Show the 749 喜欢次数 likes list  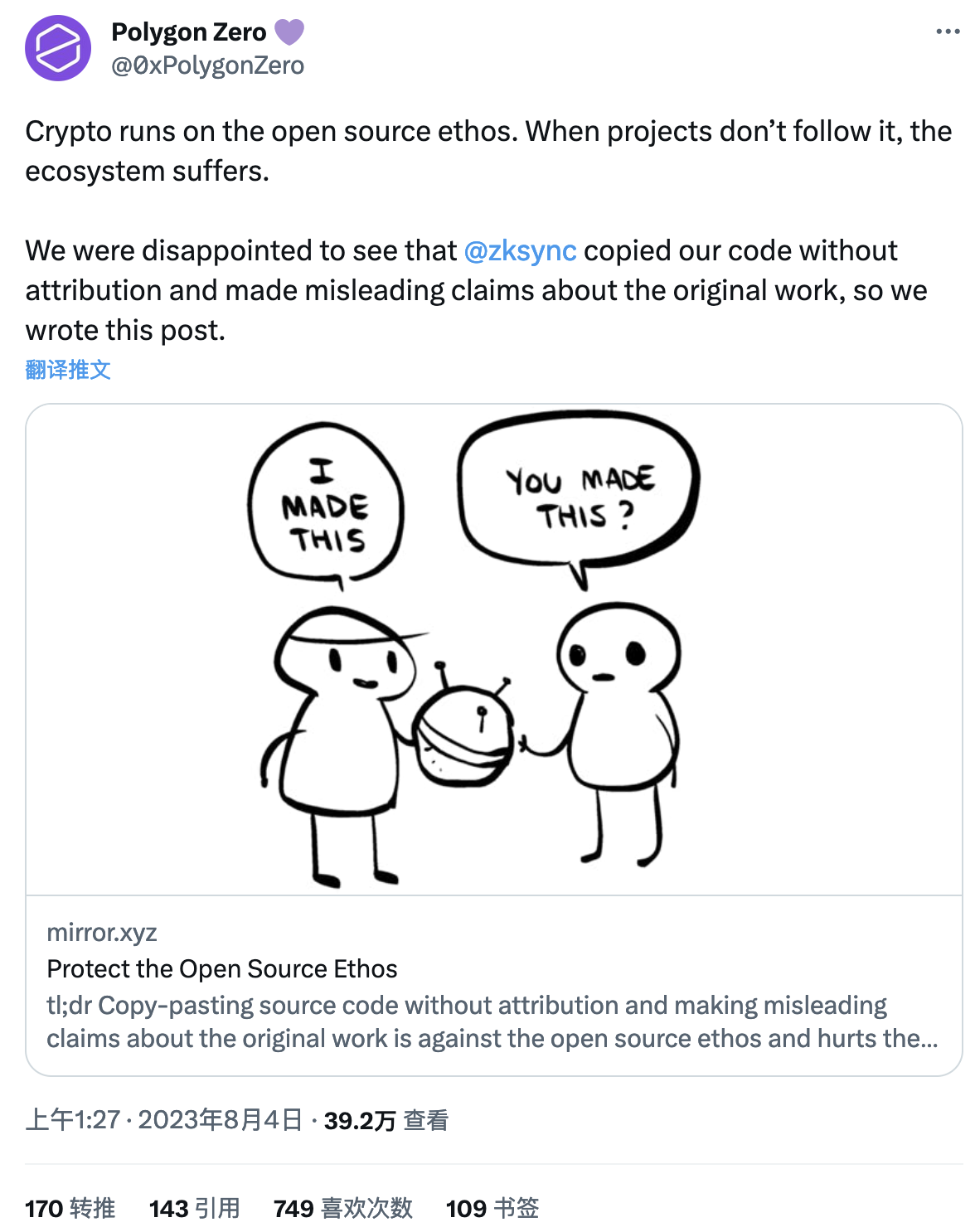tap(343, 1208)
